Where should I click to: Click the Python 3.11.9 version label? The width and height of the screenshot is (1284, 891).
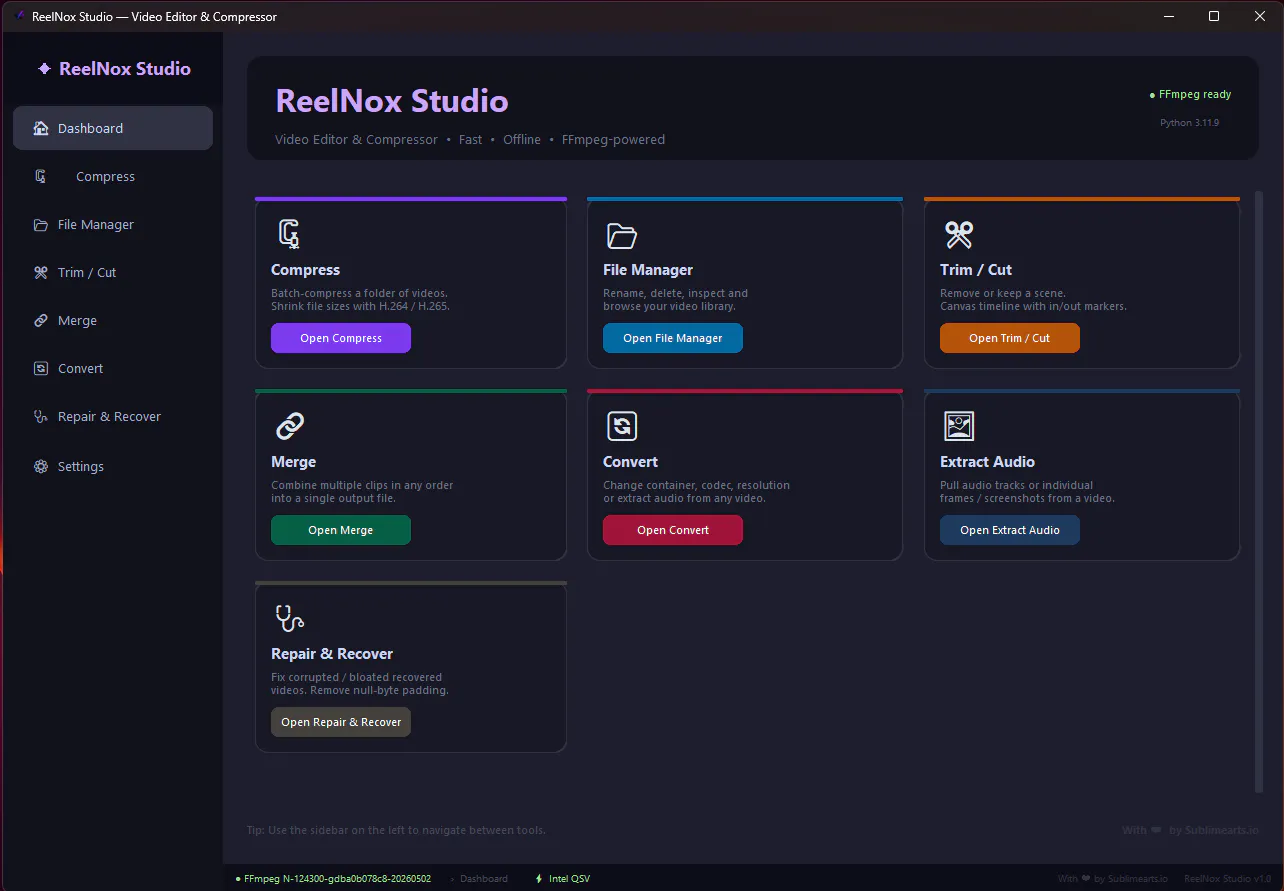pyautogui.click(x=1189, y=123)
